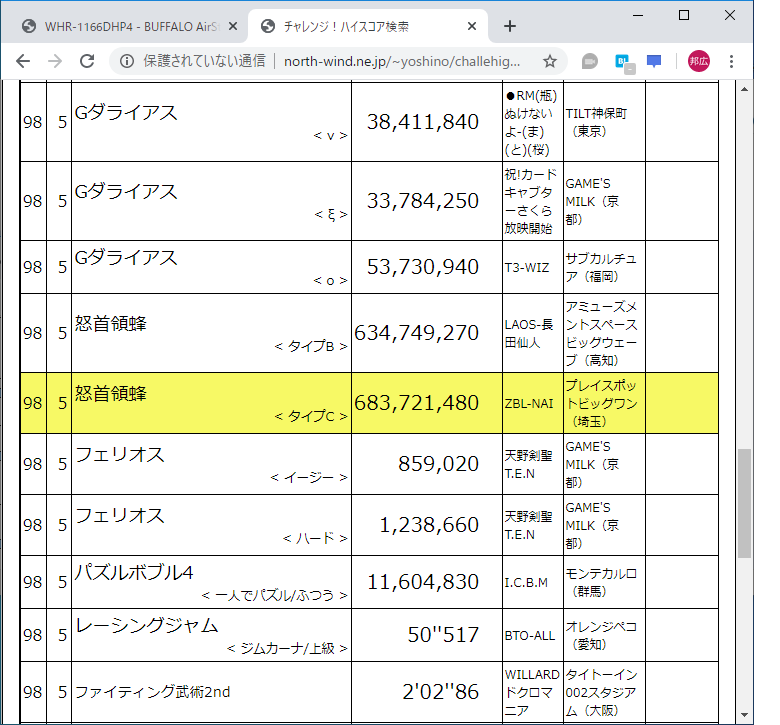The image size is (780, 725).
Task: Click score 33,784,250
Action: click(423, 201)
